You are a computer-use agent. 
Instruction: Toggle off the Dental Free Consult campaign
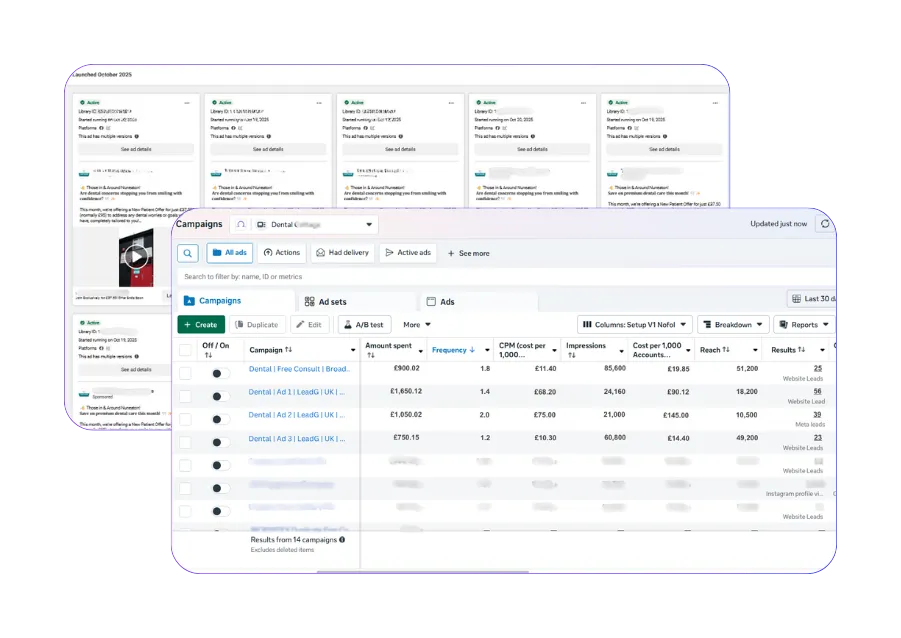(x=220, y=374)
